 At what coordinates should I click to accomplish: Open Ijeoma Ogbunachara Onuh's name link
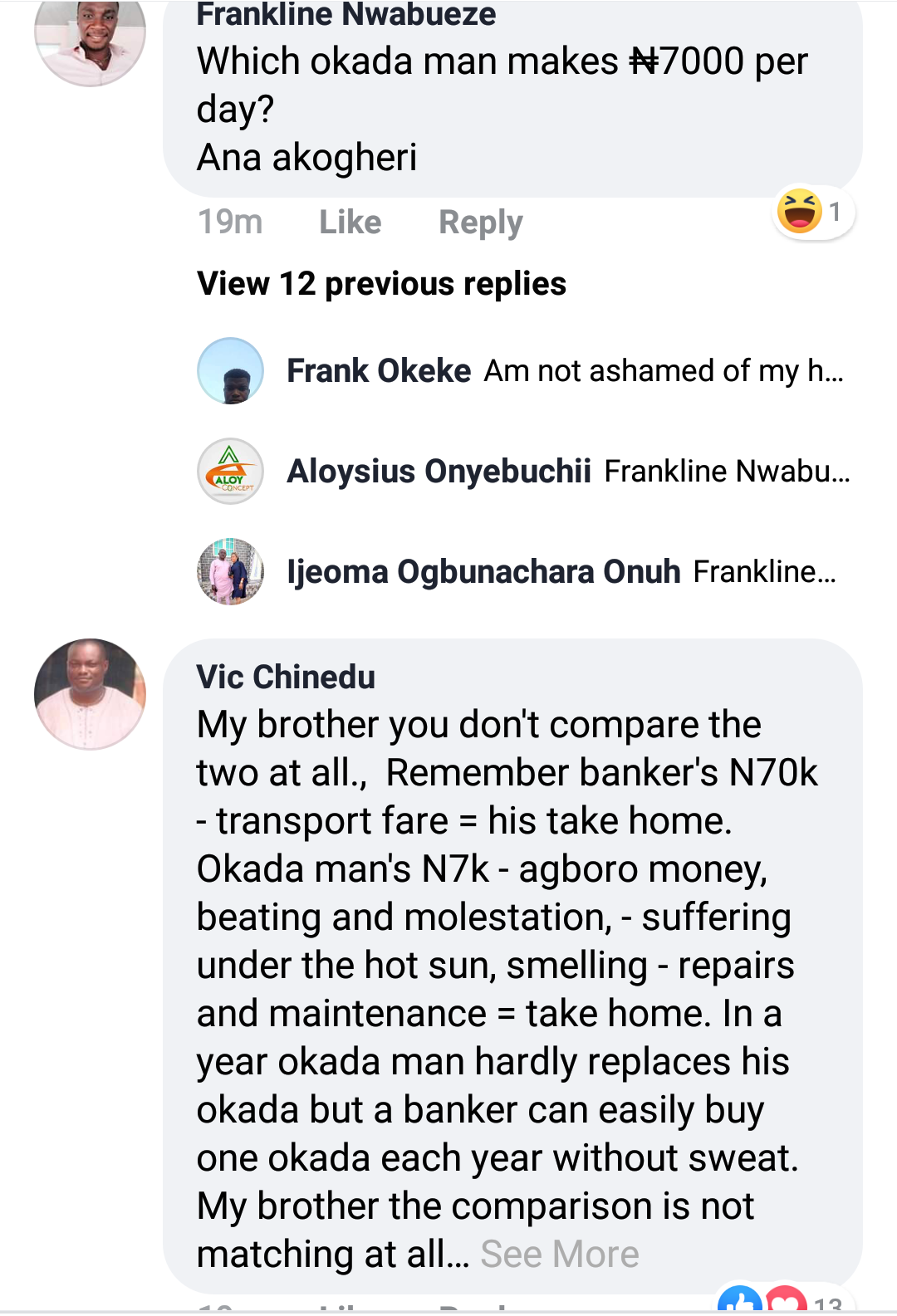coord(483,572)
